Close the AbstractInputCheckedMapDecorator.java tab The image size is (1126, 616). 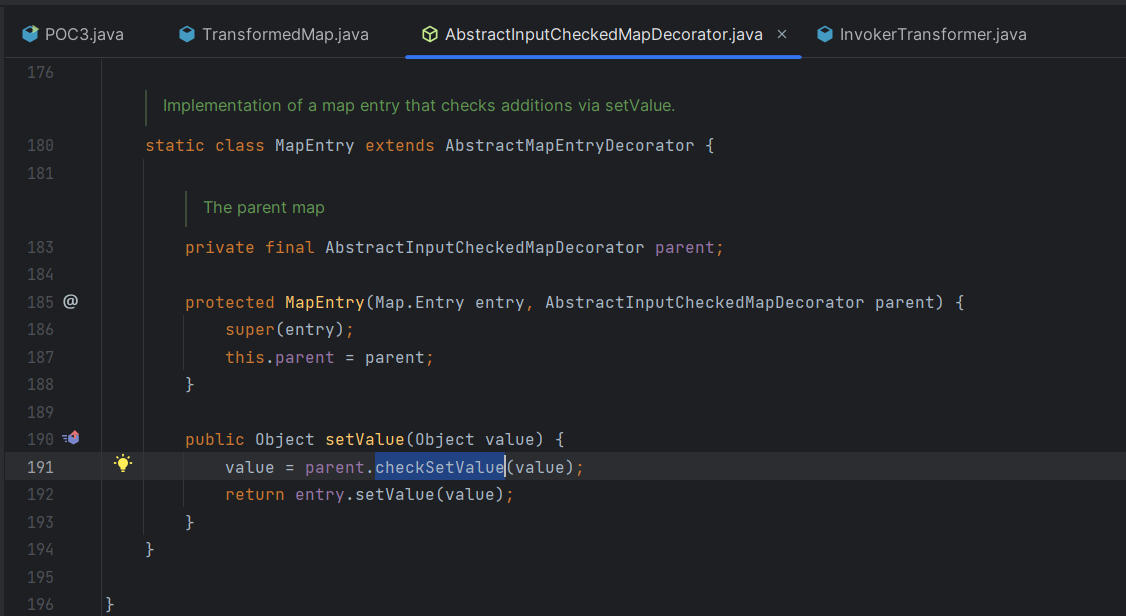pos(782,34)
